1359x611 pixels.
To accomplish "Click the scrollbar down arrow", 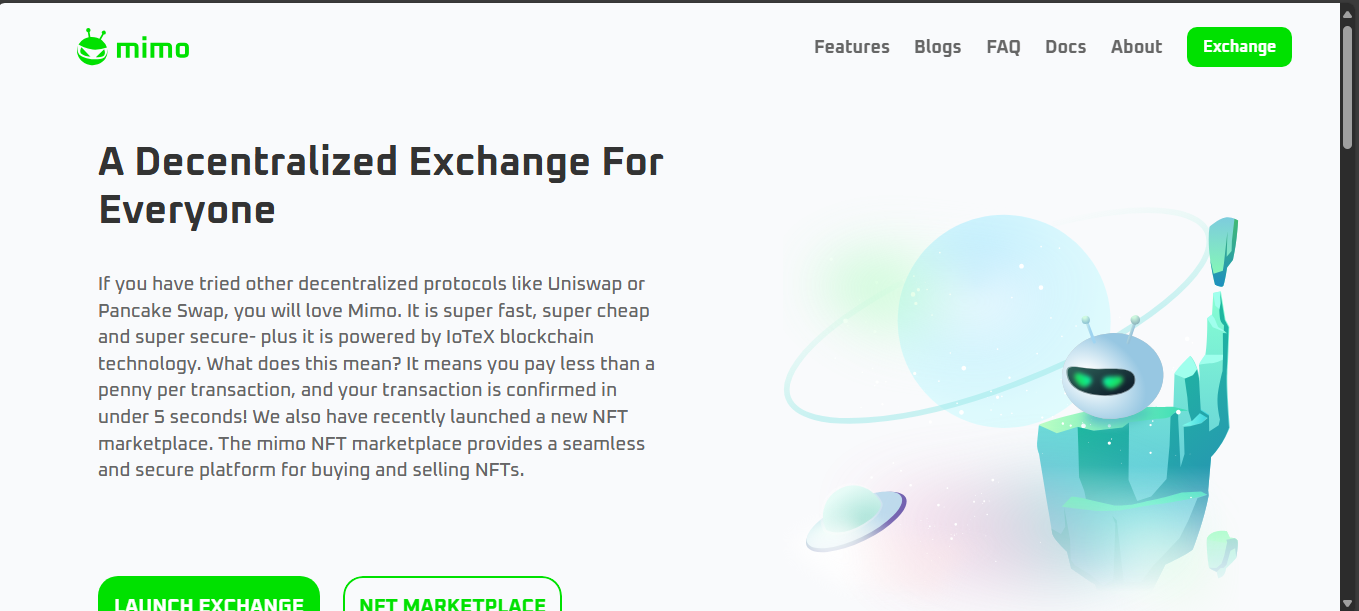I will tap(1348, 602).
